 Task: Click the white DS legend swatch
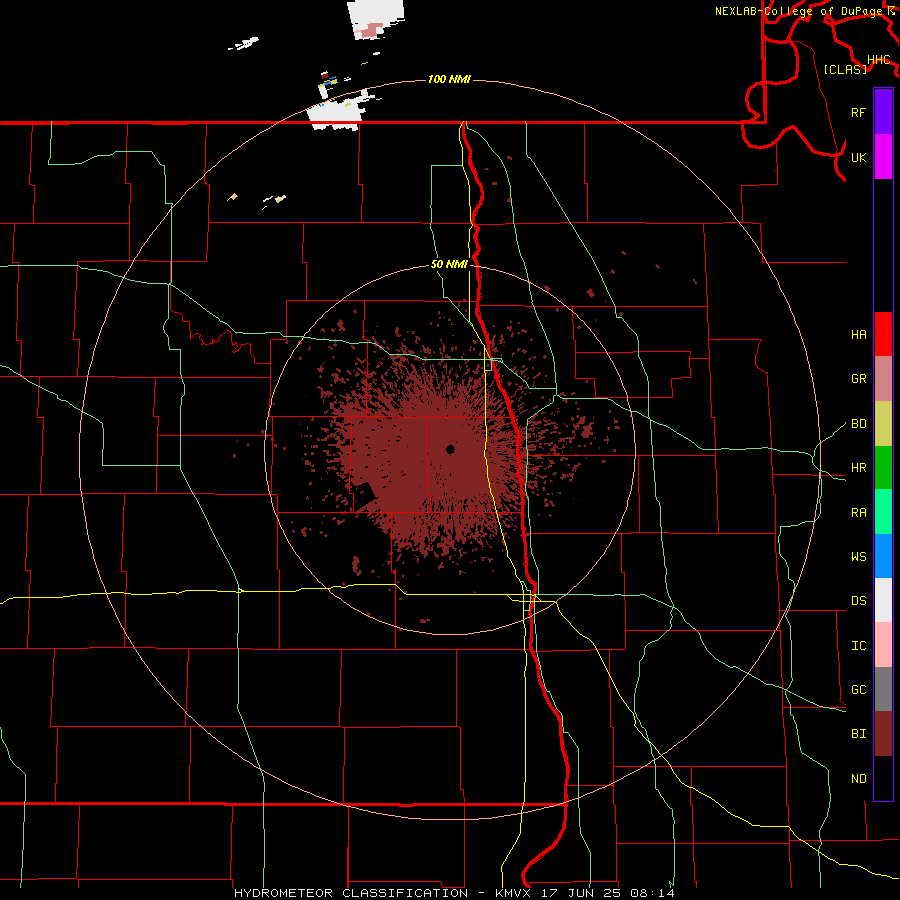(x=883, y=600)
